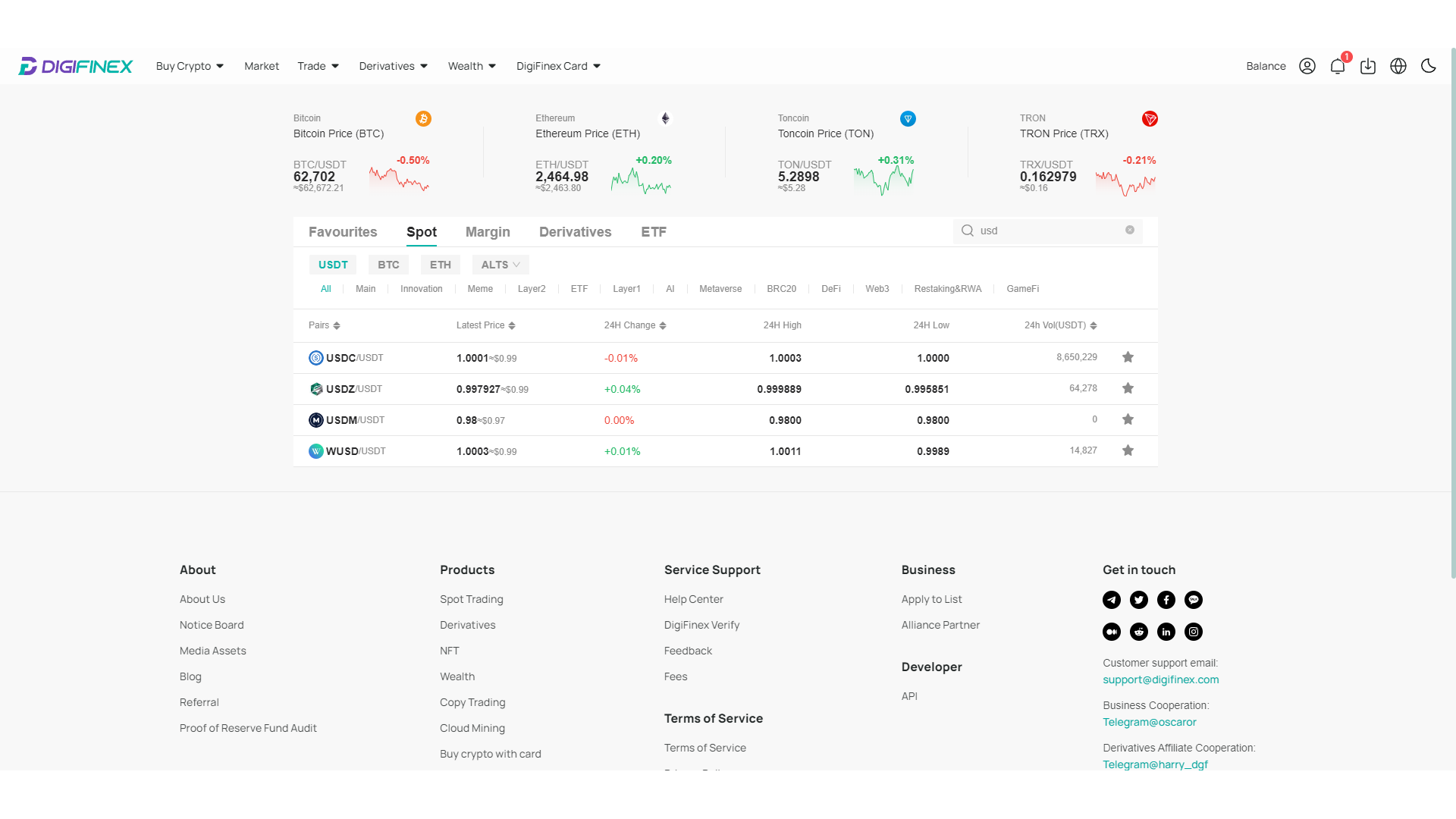The image size is (1456, 819).
Task: Open the Help Center link
Action: (694, 599)
